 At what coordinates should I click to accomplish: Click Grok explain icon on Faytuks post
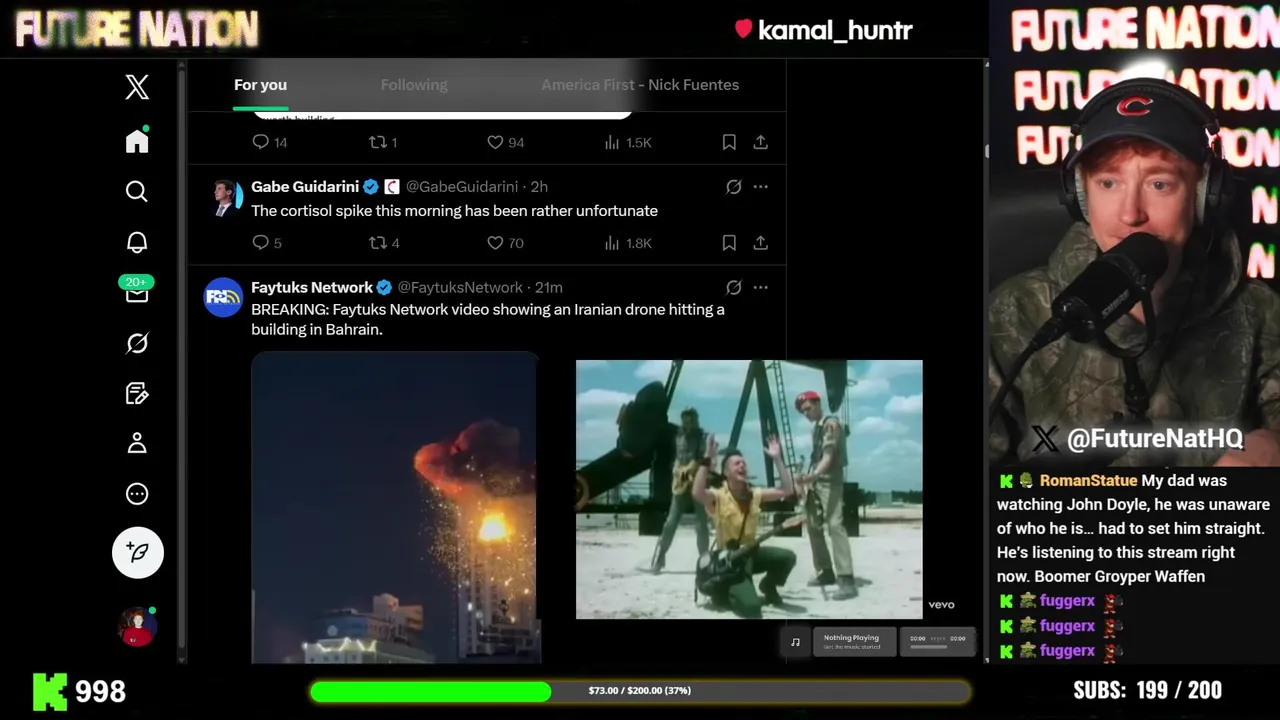[733, 288]
